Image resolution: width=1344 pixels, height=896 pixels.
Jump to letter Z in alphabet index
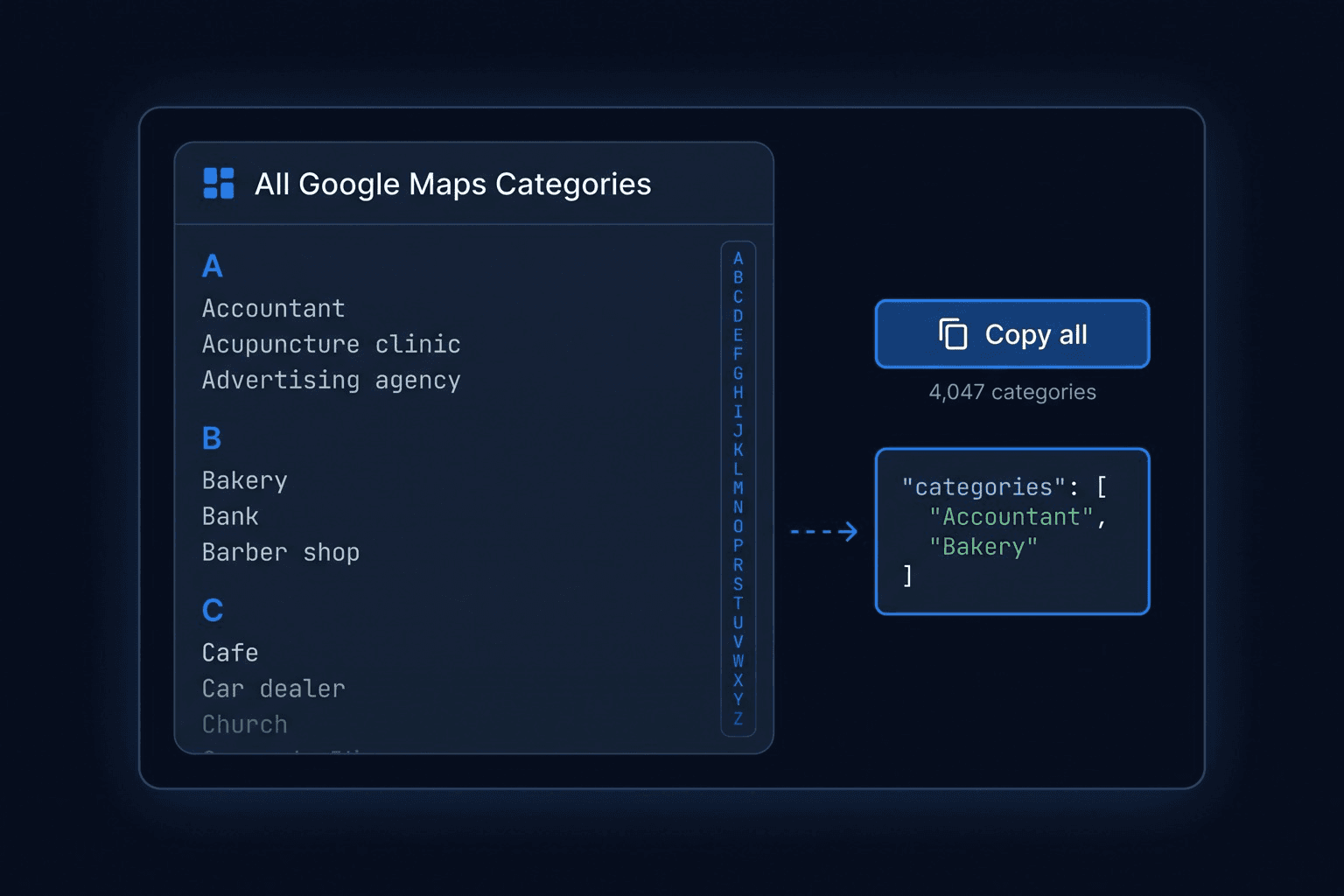click(738, 718)
